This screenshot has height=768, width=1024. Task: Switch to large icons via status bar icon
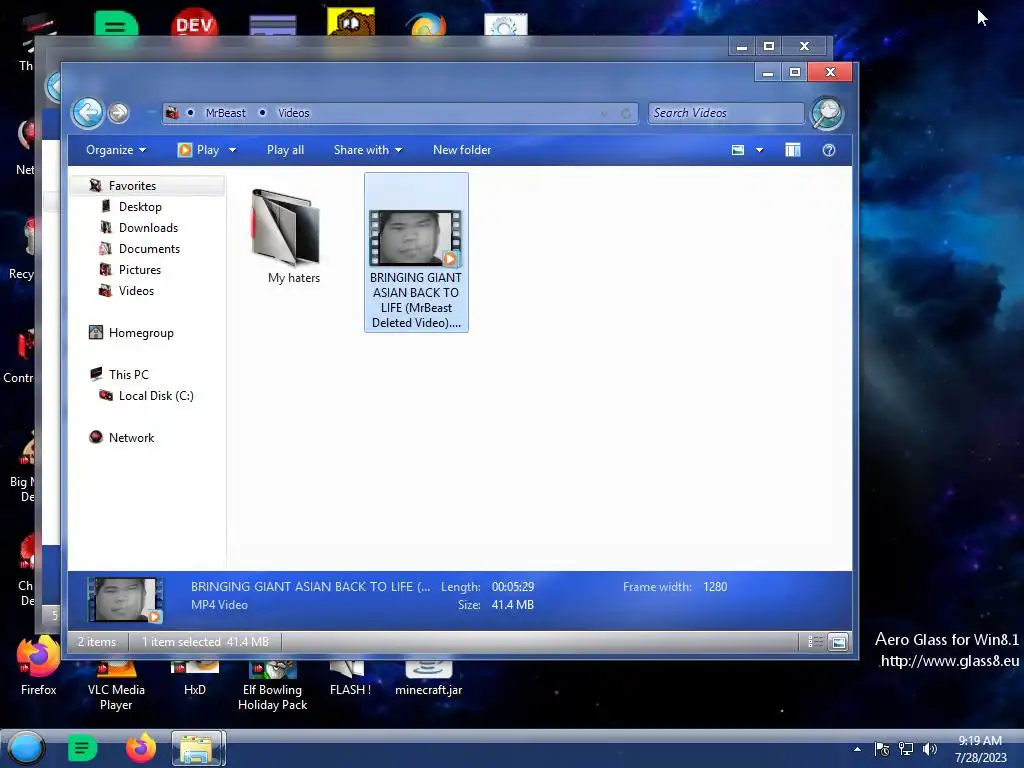(x=839, y=643)
